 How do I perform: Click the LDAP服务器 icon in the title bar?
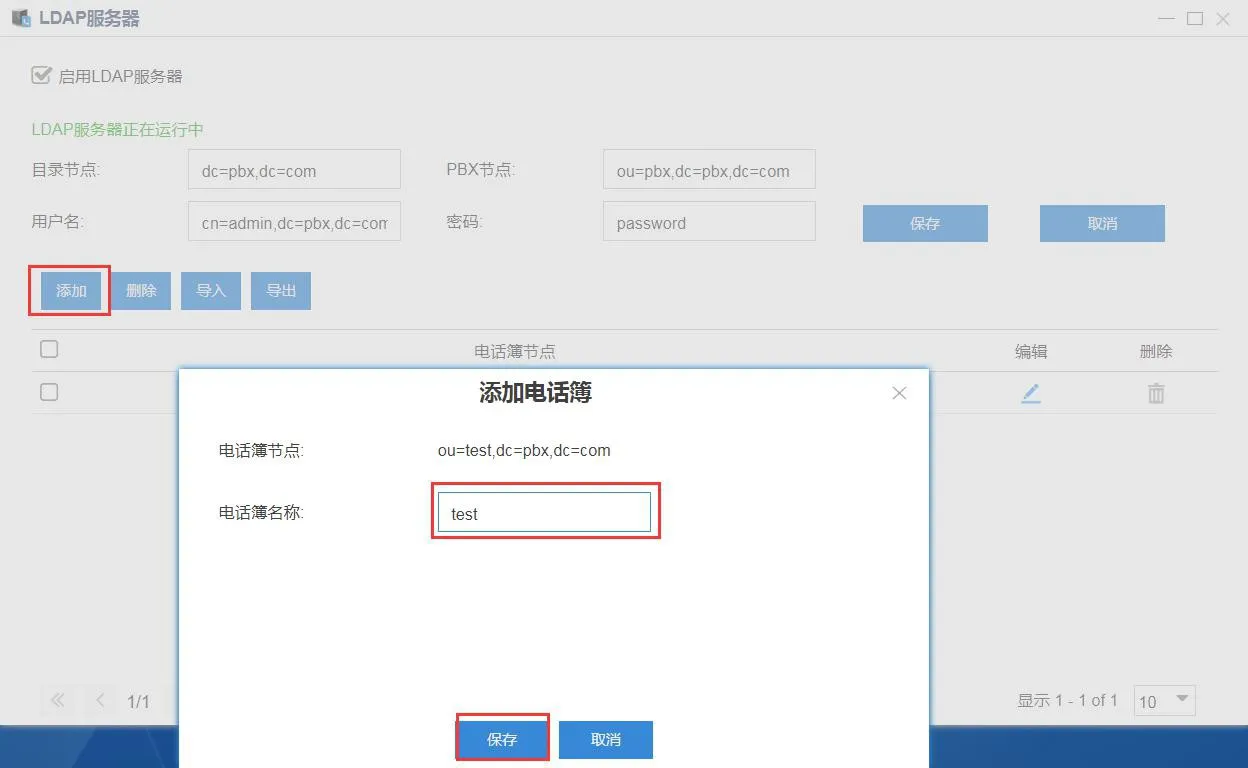tap(21, 17)
